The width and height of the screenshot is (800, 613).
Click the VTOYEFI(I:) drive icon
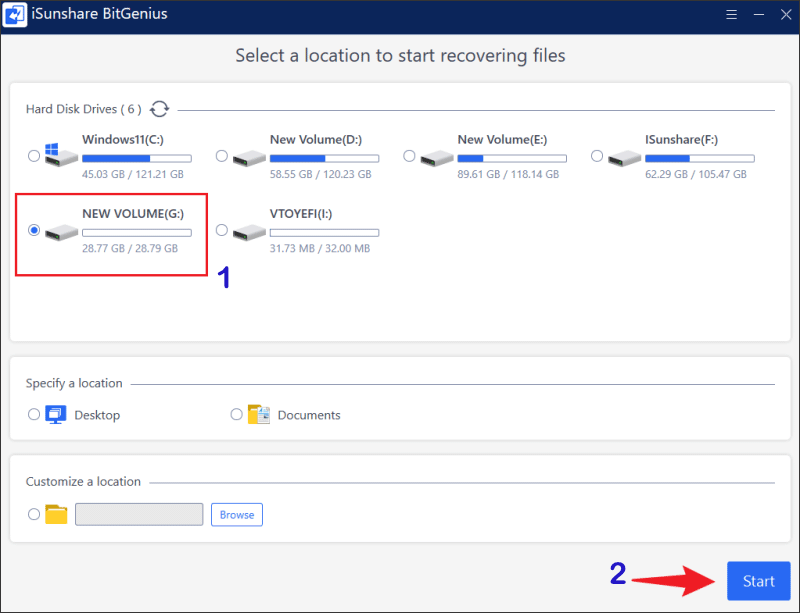[249, 231]
